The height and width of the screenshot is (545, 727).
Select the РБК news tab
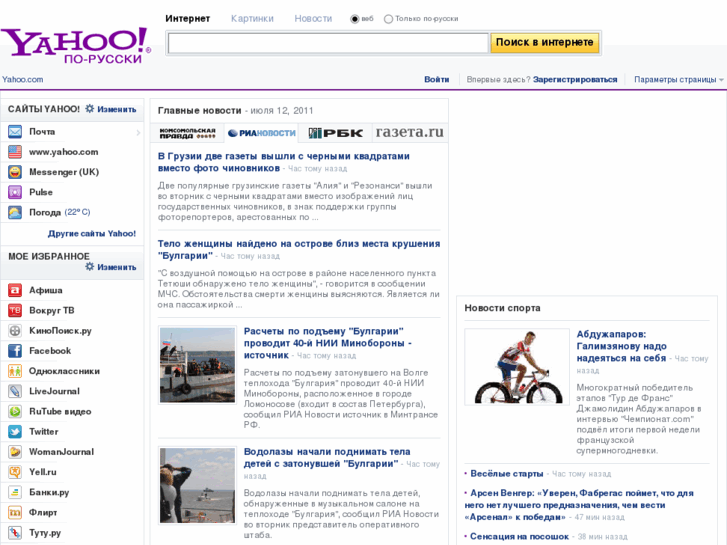(336, 133)
